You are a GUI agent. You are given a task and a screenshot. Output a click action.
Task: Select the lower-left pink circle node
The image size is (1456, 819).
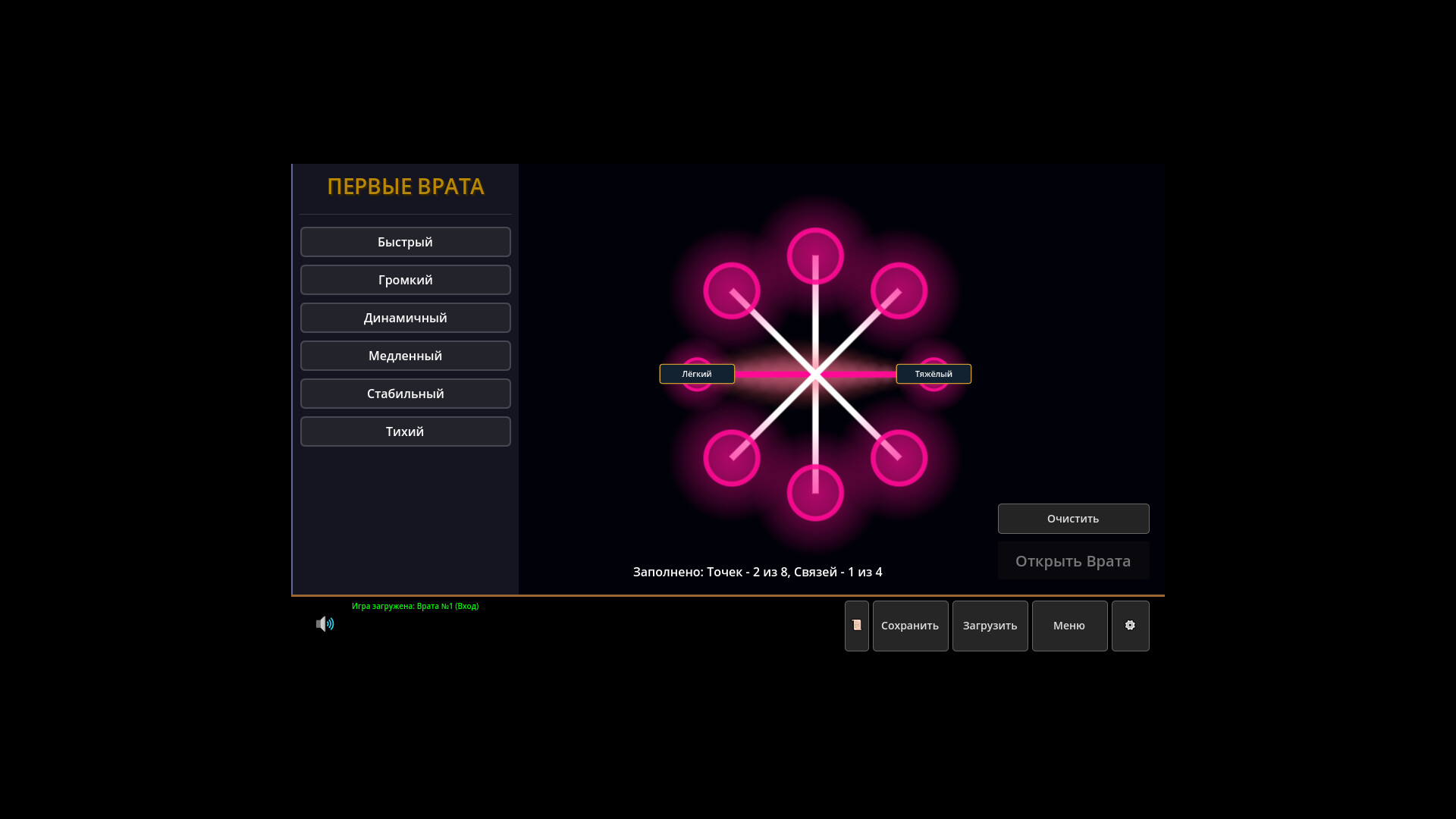731,458
